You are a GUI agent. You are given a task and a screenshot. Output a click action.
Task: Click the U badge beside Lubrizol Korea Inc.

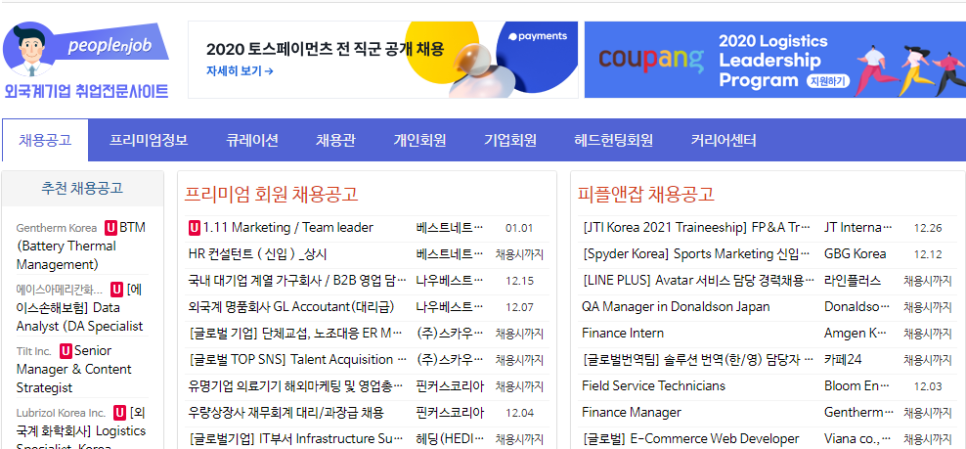120,413
